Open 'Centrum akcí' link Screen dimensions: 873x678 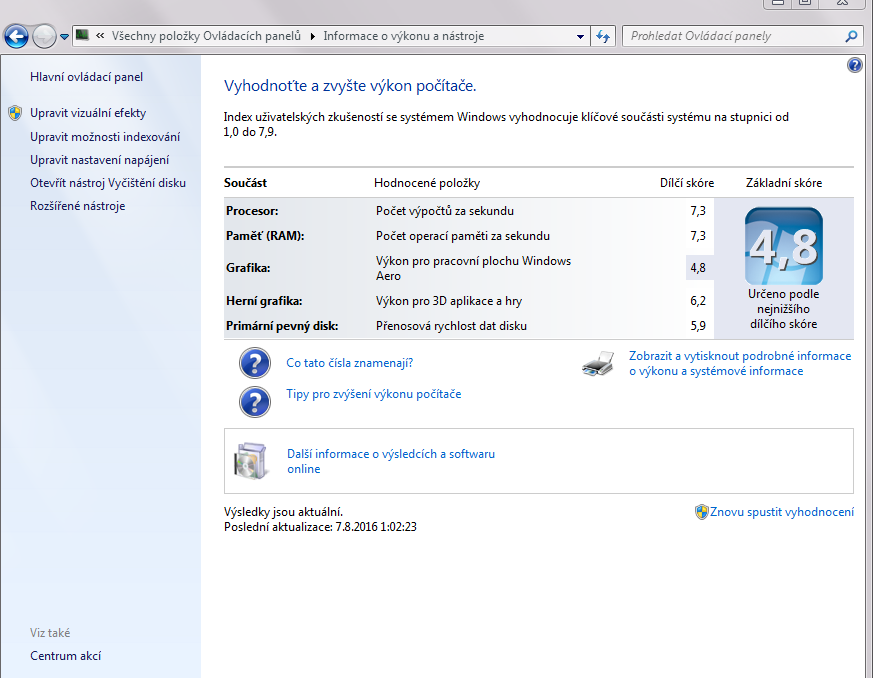pyautogui.click(x=66, y=656)
